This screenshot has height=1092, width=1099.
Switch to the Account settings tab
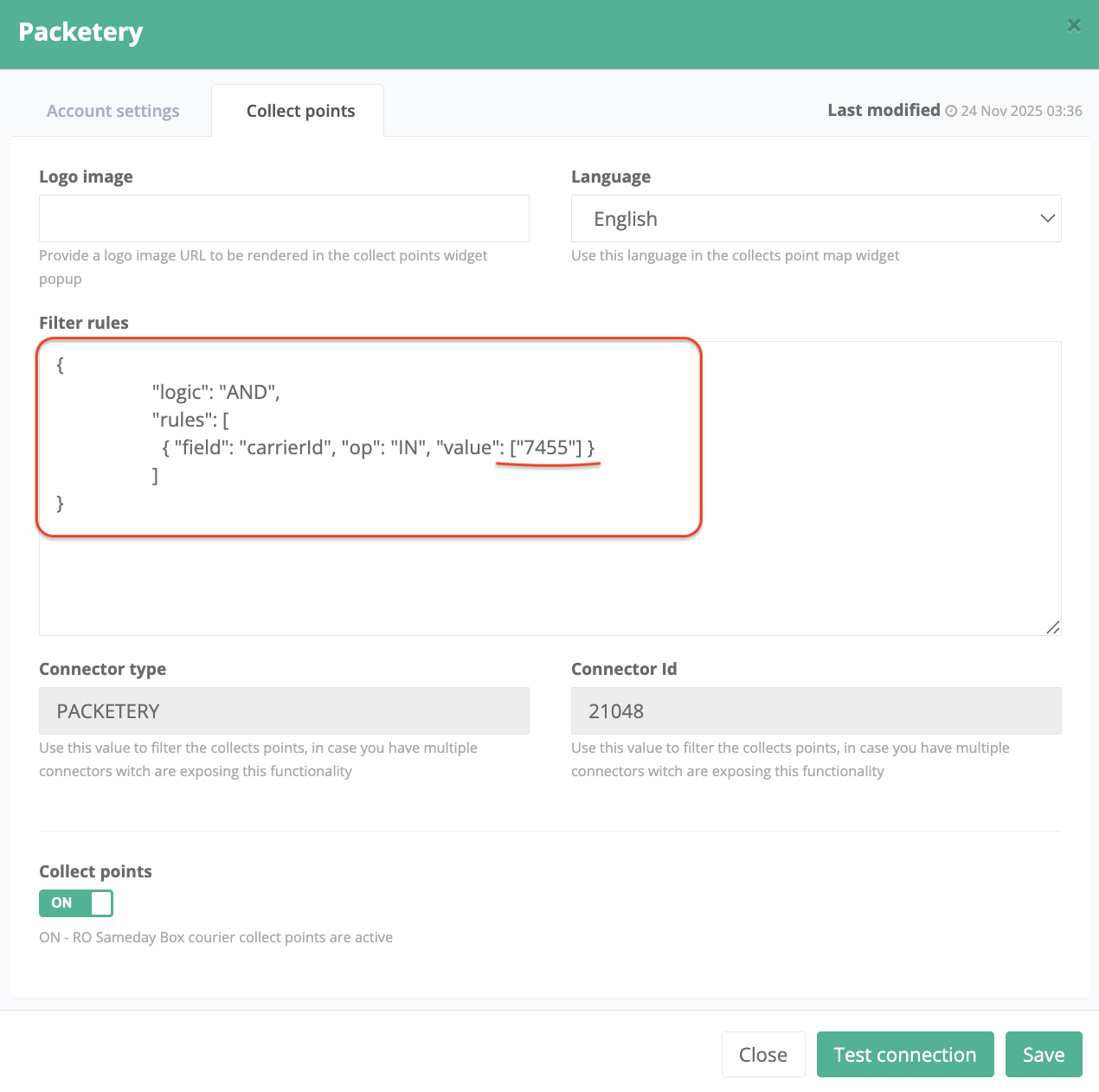[x=112, y=111]
